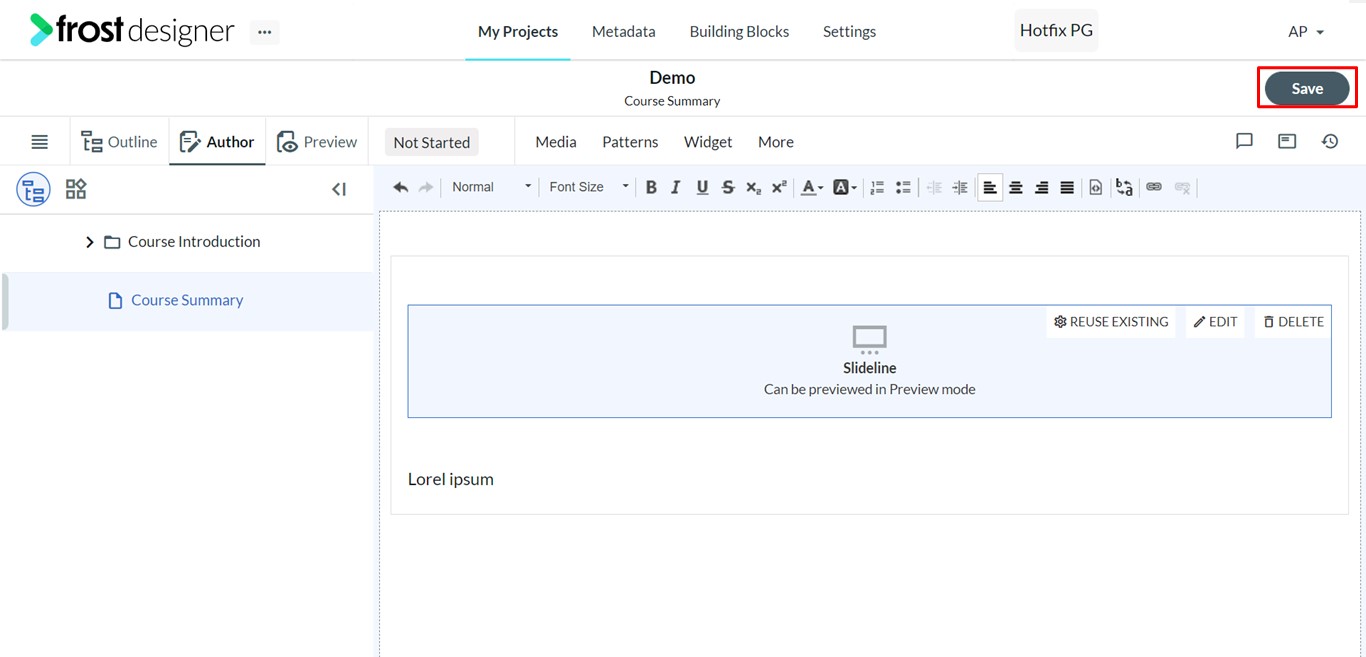Click REUSE EXISTING on Slideline block
Screen dimensions: 1366x657
(x=1111, y=322)
